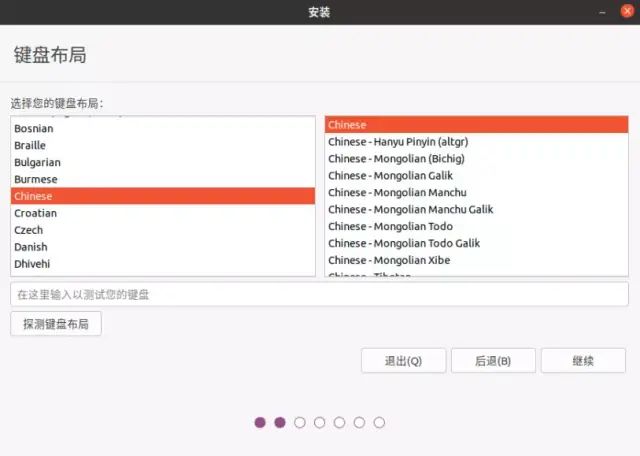Viewport: 640px width, 456px height.
Task: Click the 探测键盘布局 detect layout button
Action: point(56,325)
